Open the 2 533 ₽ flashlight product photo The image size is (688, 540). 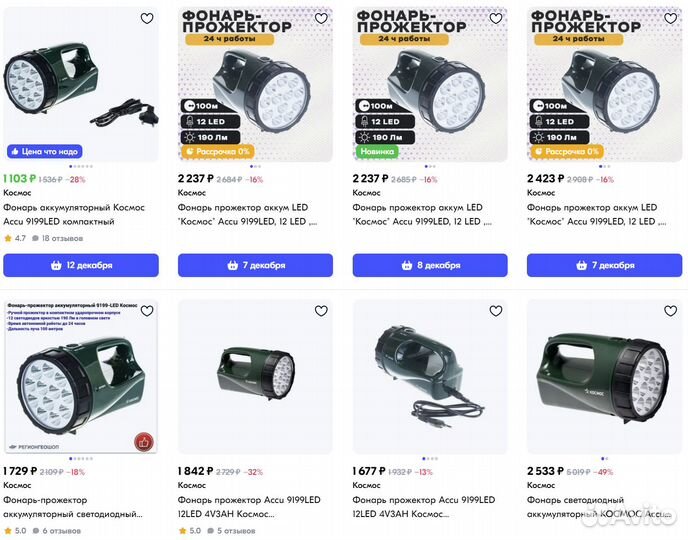[x=604, y=375]
